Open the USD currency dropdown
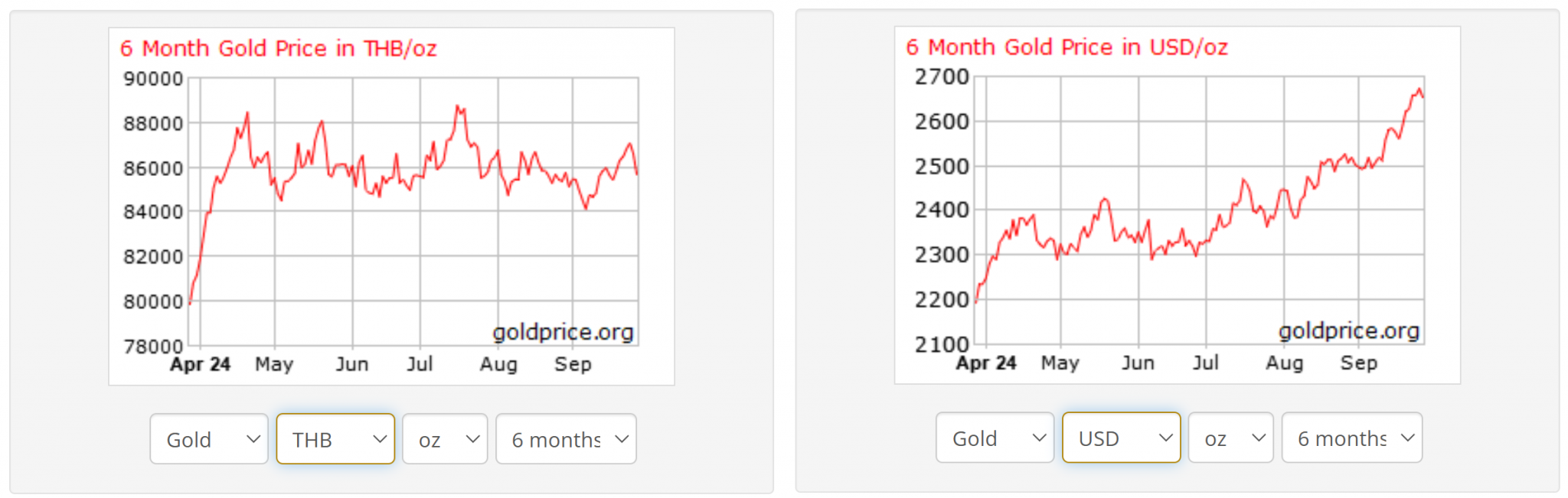The image size is (1568, 498). pos(1121,438)
